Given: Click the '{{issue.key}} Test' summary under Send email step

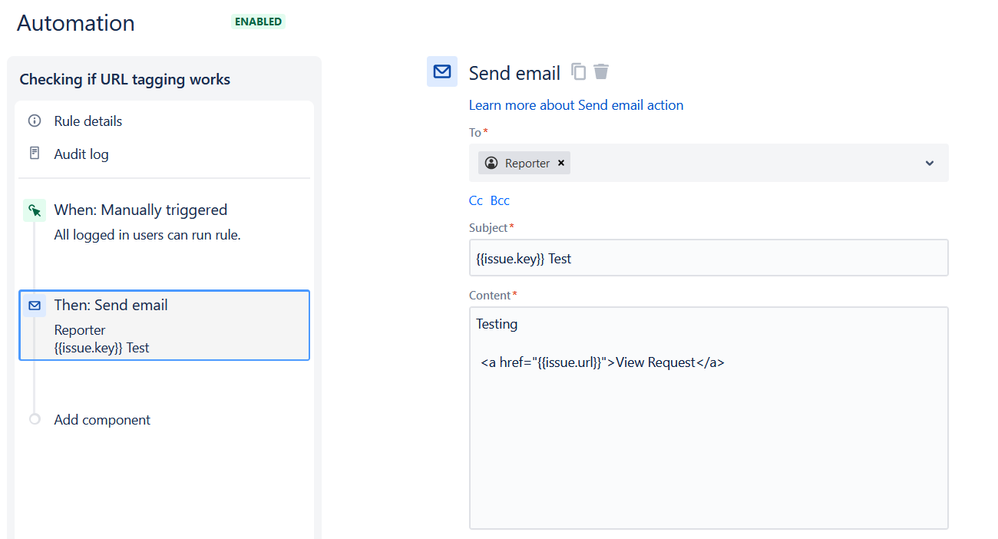Looking at the screenshot, I should coord(101,347).
